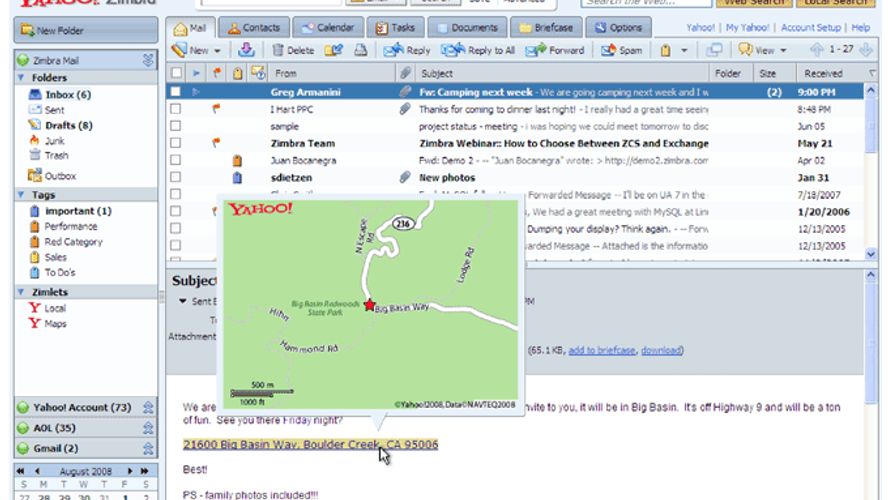This screenshot has height=500, width=888.
Task: Check the Zimbra Team message checkbox
Action: coord(176,143)
